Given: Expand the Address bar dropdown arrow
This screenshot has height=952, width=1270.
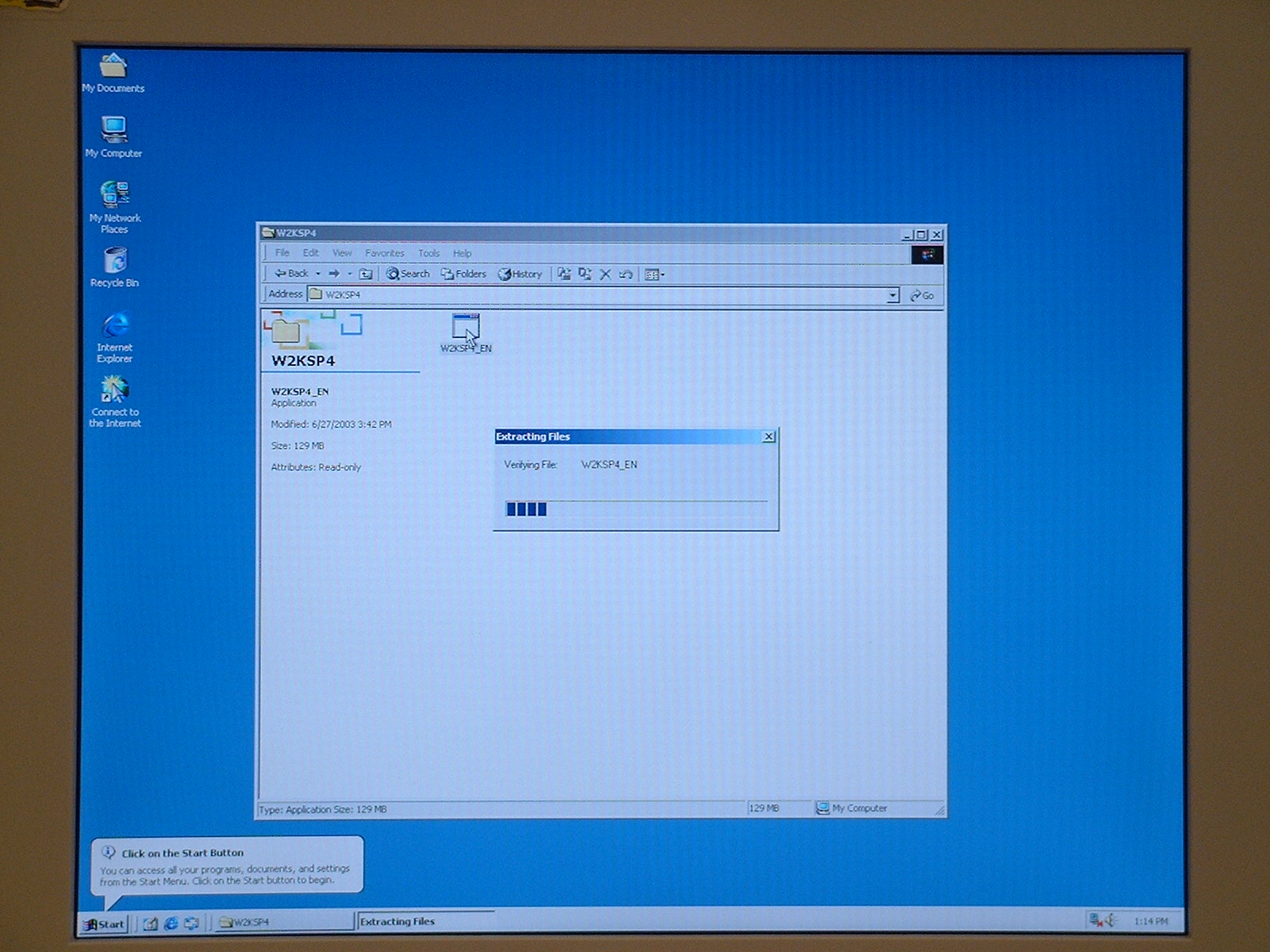Looking at the screenshot, I should pos(892,295).
